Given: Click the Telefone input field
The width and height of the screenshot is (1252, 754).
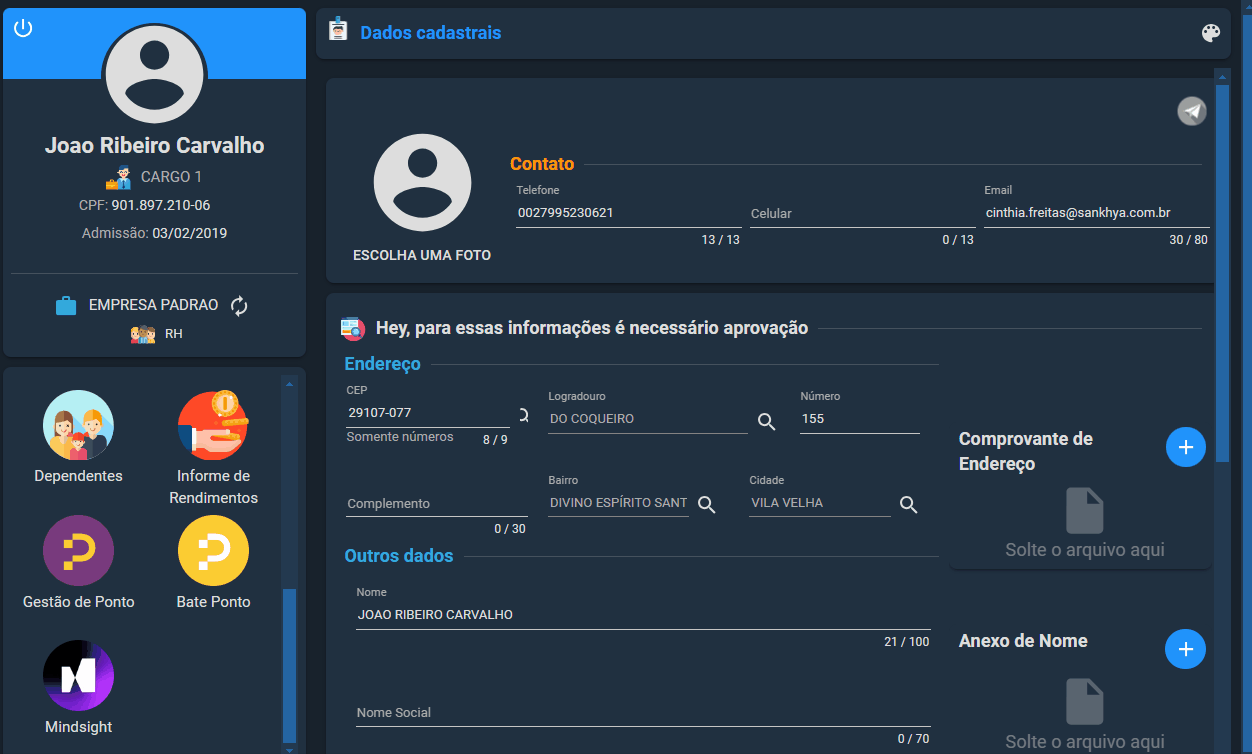Looking at the screenshot, I should pos(628,213).
